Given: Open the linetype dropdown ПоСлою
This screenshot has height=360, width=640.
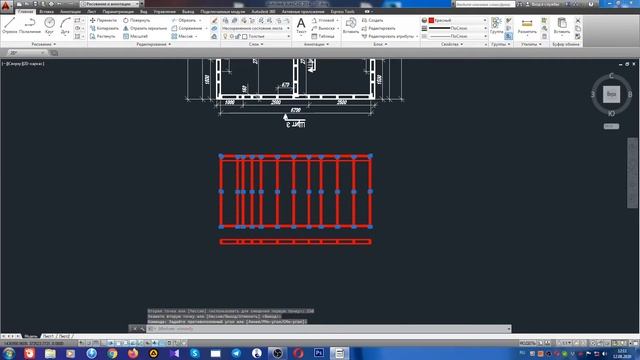Looking at the screenshot, I should click(x=458, y=36).
